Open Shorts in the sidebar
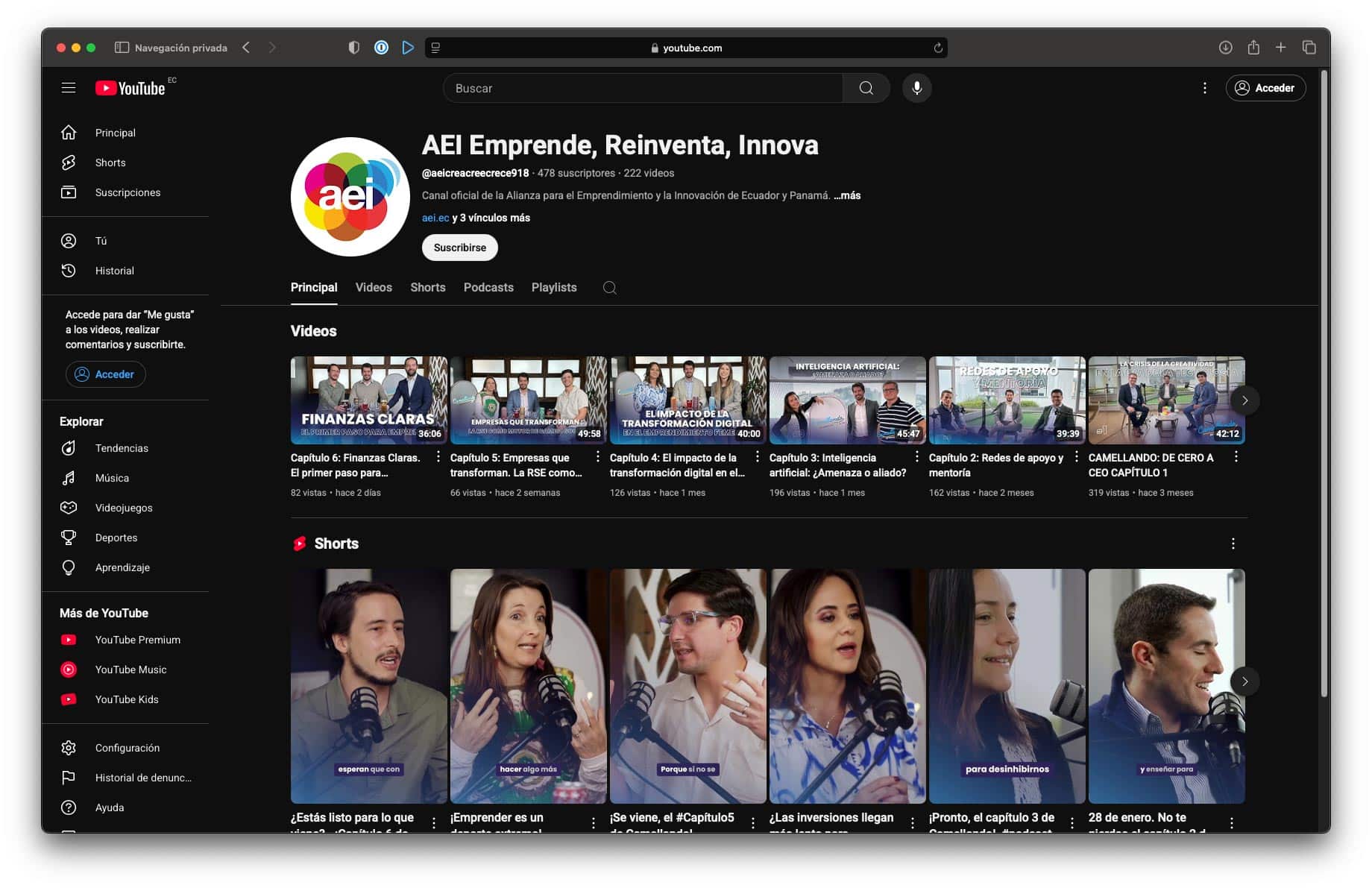This screenshot has height=888, width=1372. [110, 163]
